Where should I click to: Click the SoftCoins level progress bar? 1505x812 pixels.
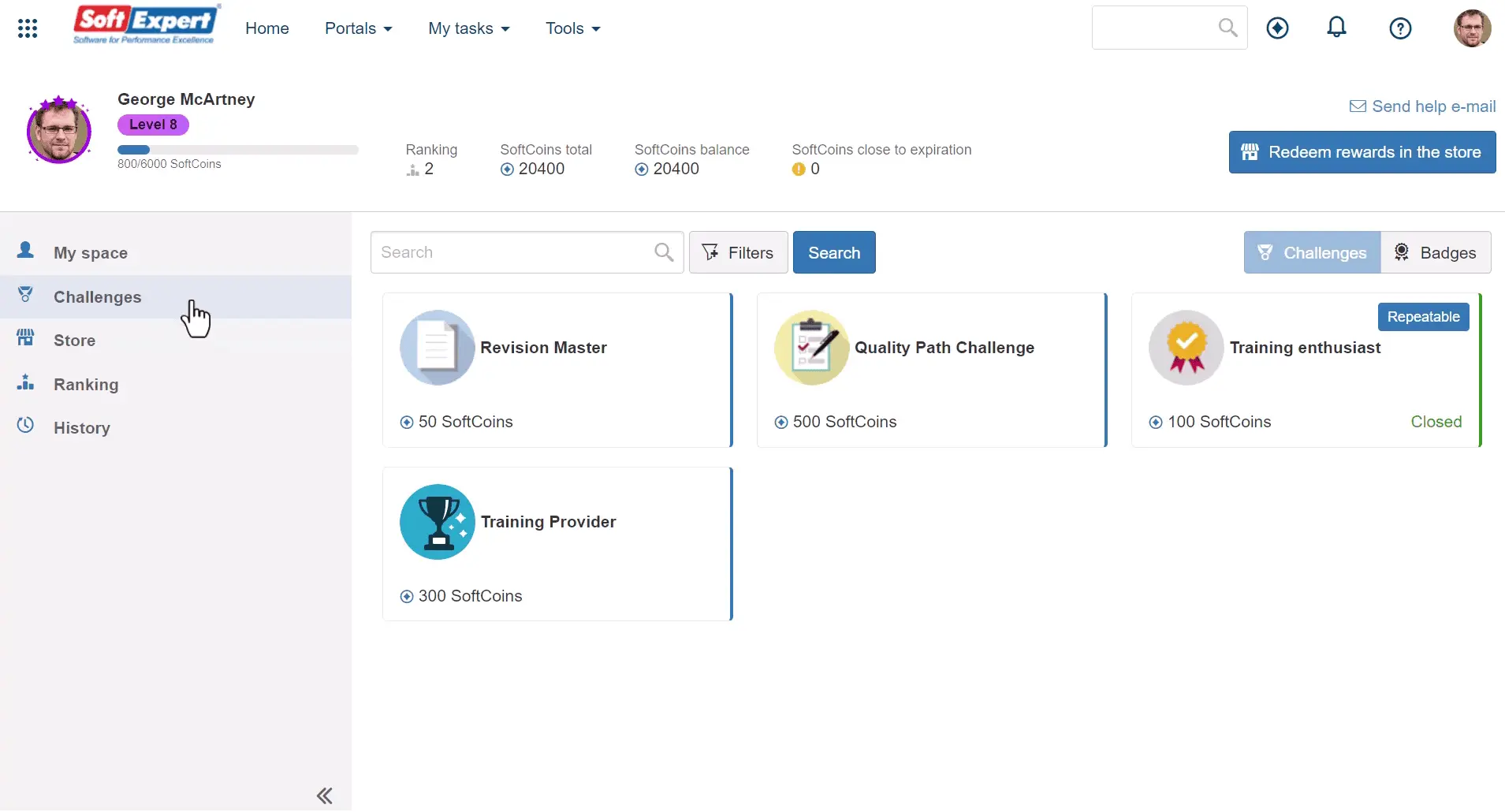[237, 150]
